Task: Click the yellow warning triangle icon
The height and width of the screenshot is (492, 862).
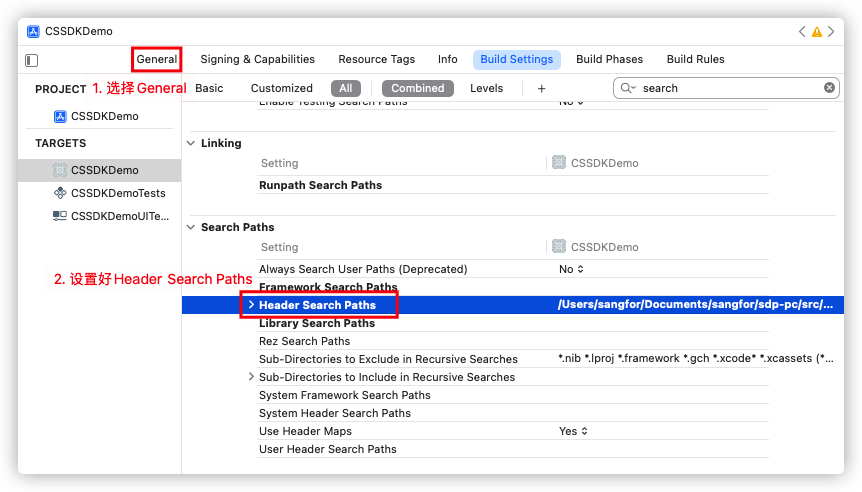Action: [817, 32]
